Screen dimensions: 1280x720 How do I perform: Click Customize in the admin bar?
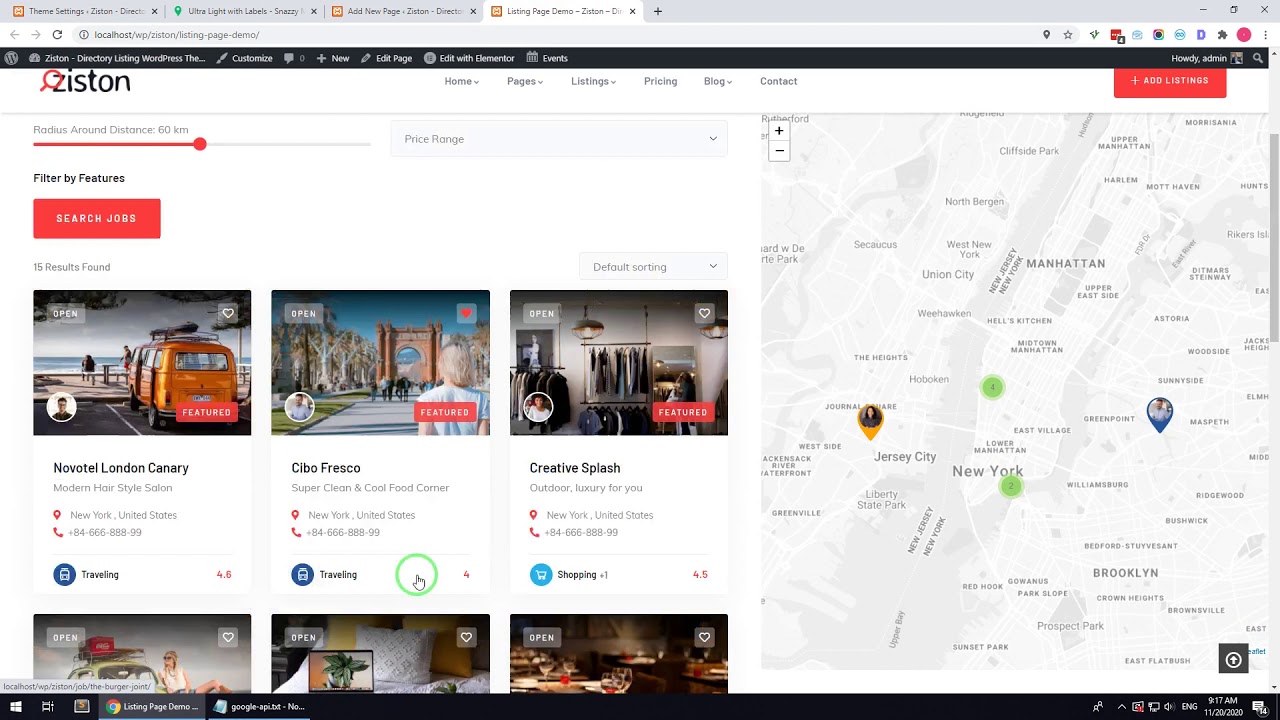tap(245, 58)
